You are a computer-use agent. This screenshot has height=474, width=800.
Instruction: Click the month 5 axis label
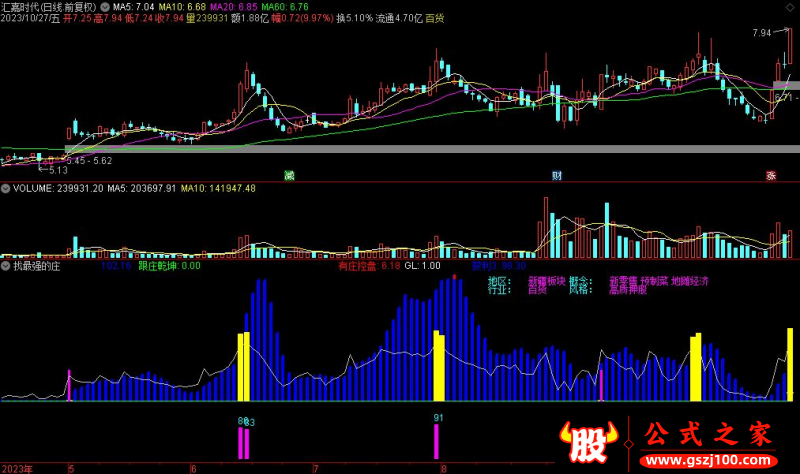71,469
